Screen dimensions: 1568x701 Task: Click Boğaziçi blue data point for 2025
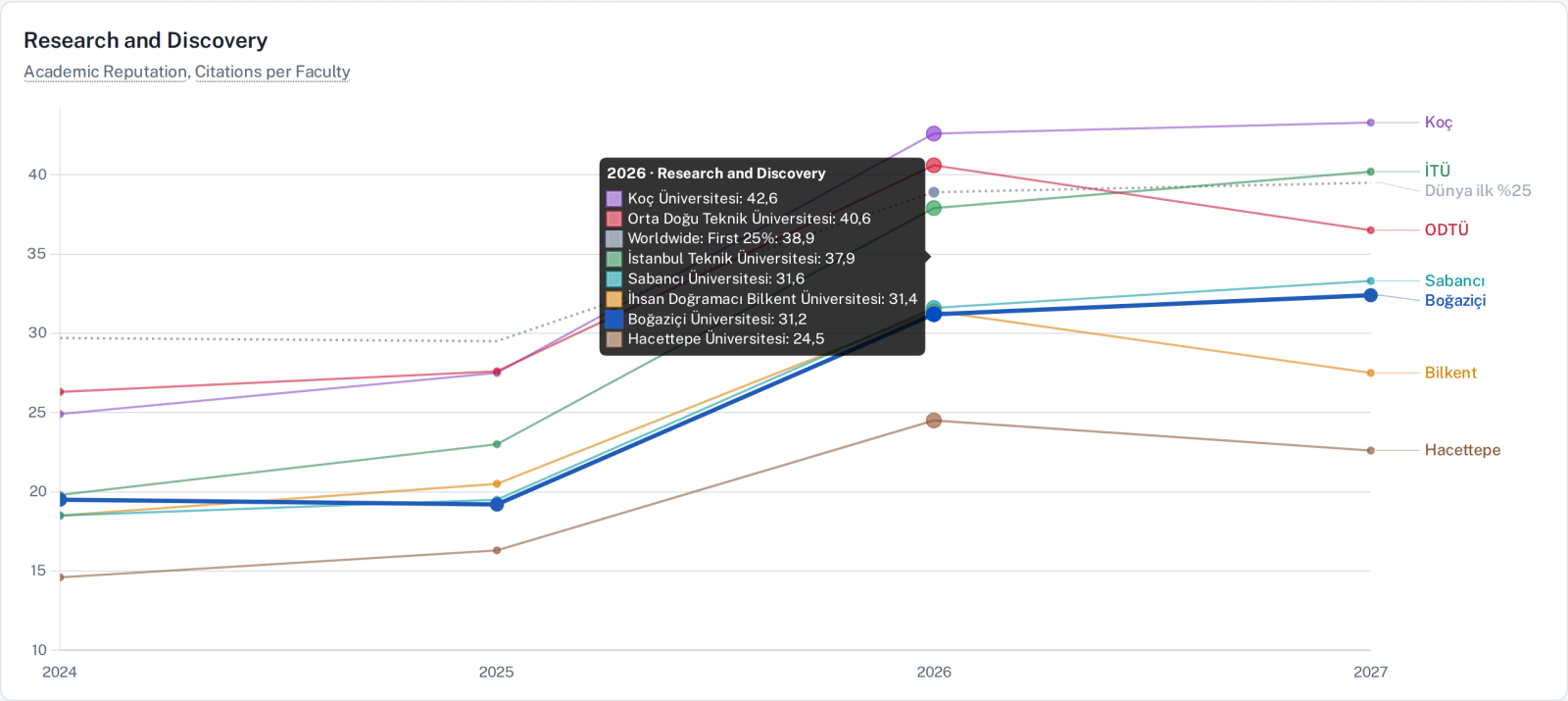click(497, 504)
